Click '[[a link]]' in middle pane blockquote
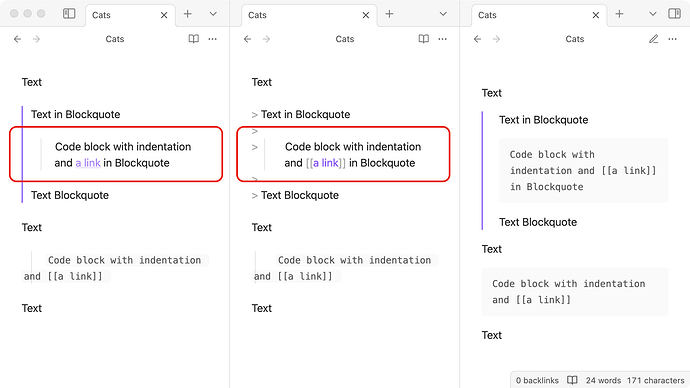 (326, 163)
